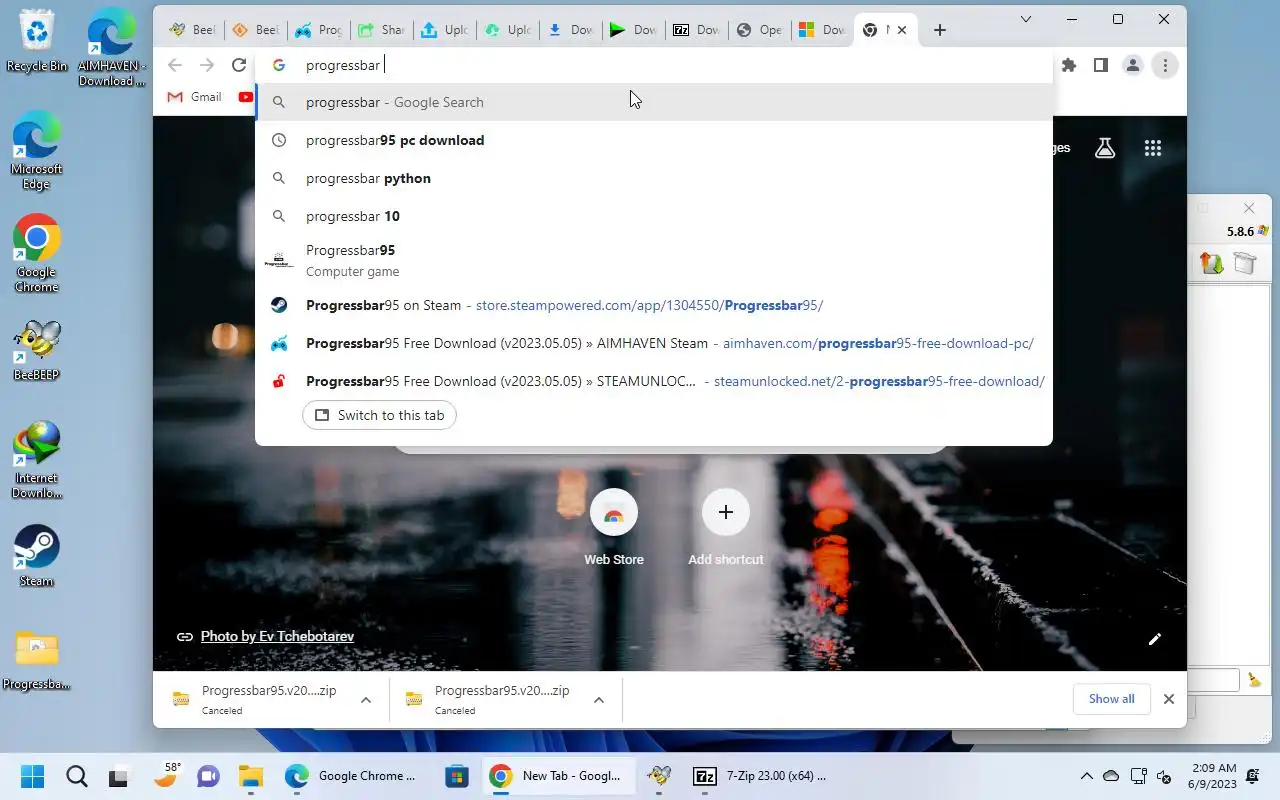Viewport: 1280px width, 800px height.
Task: Expand options chevron for the second canceled zip
Action: point(599,700)
